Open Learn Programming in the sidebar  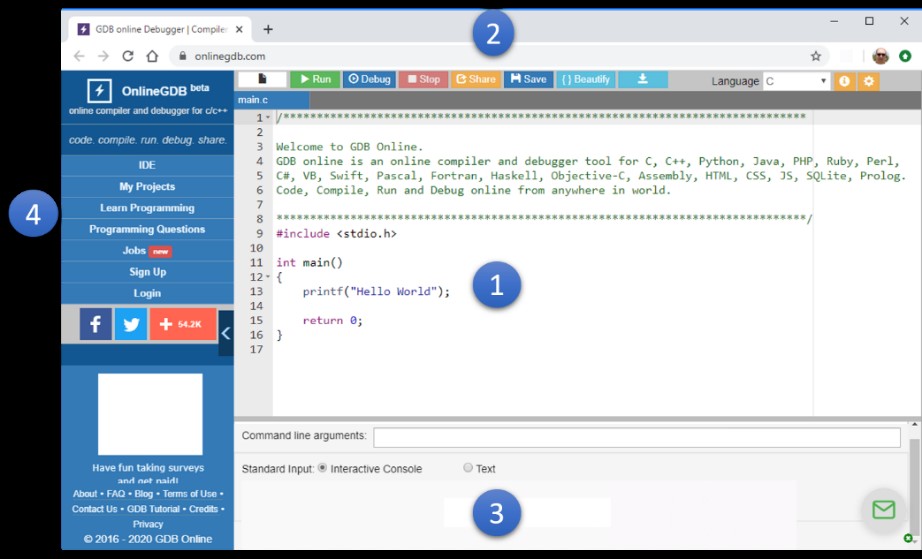click(147, 208)
